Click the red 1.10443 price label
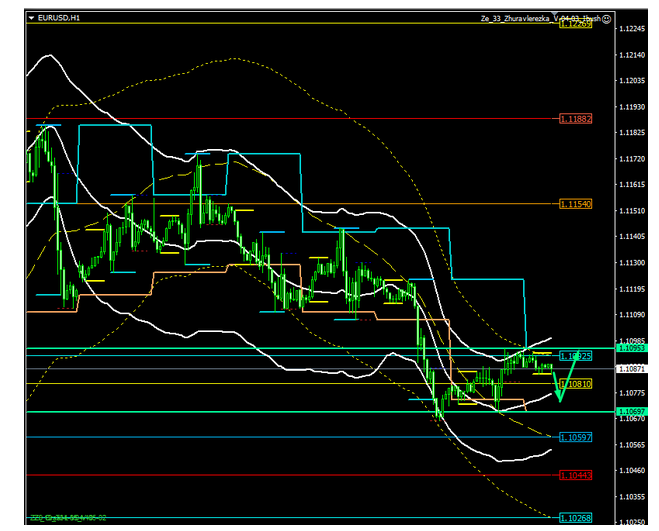The image size is (659, 531). pos(575,475)
